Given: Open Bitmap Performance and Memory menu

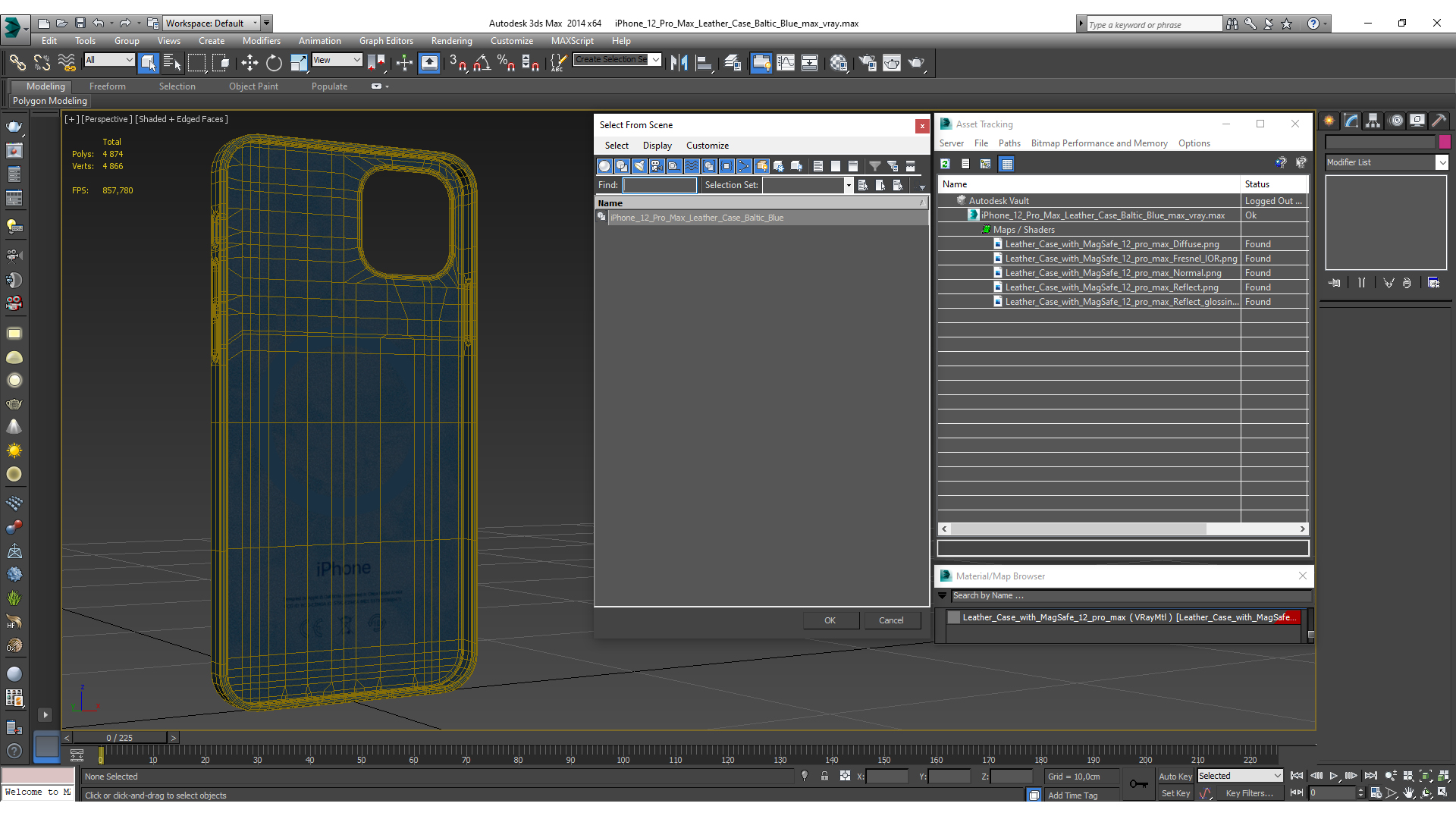Looking at the screenshot, I should 1099,143.
